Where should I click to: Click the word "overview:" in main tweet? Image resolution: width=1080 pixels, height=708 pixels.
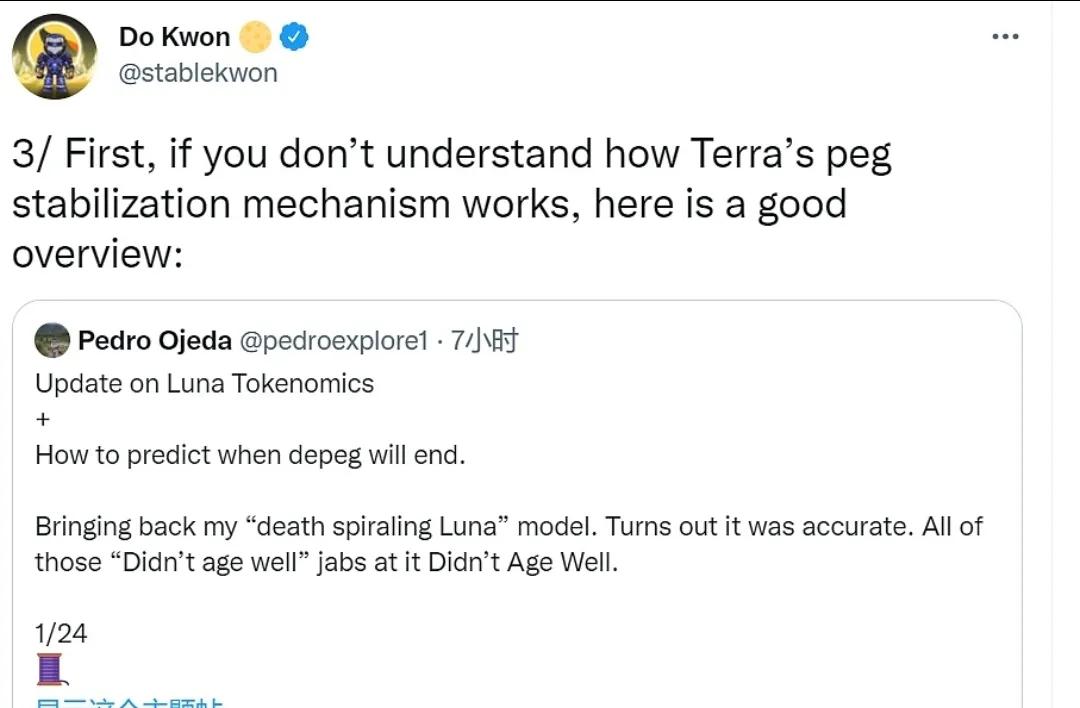point(98,254)
